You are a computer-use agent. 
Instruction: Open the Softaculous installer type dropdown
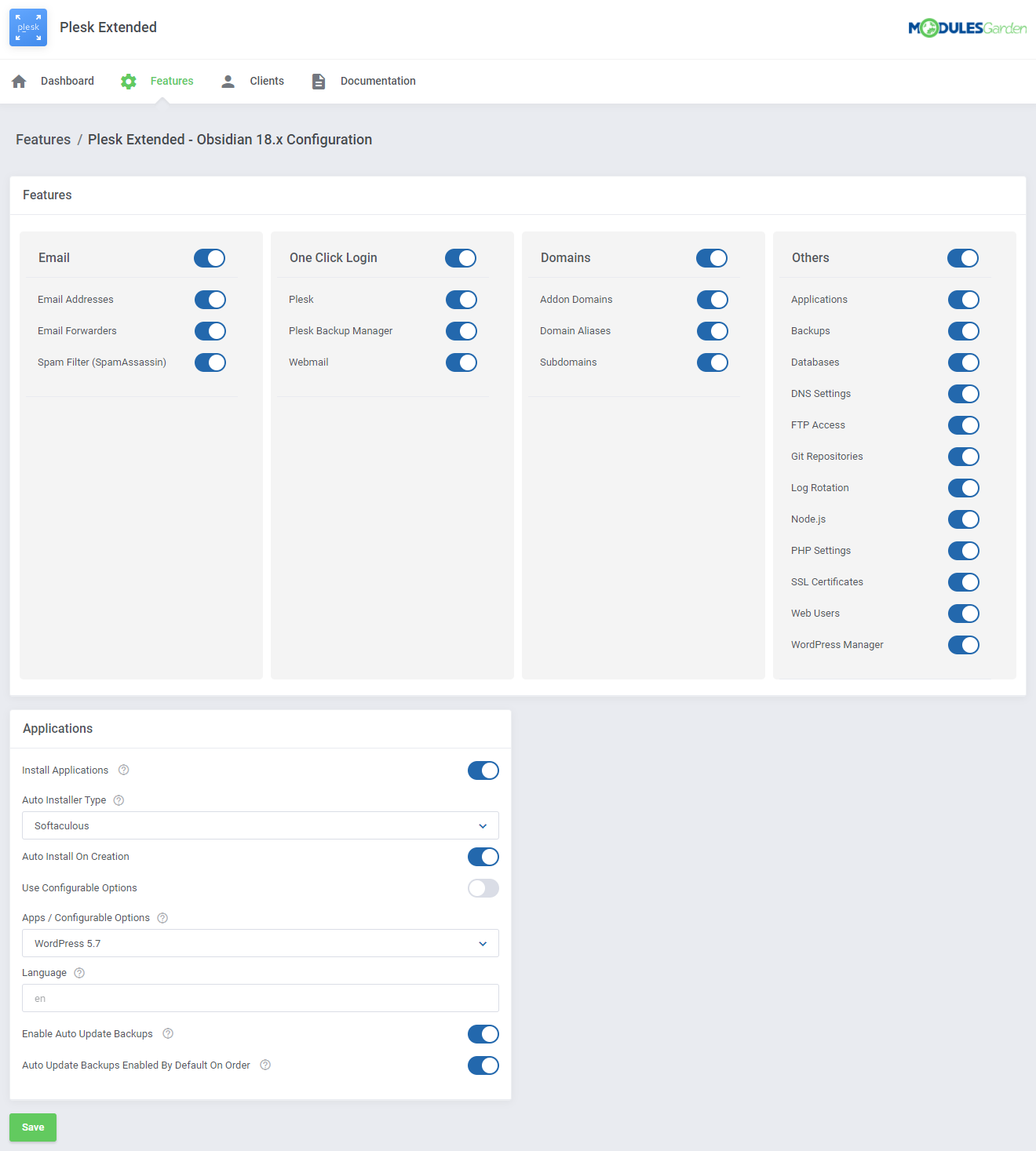(x=261, y=825)
